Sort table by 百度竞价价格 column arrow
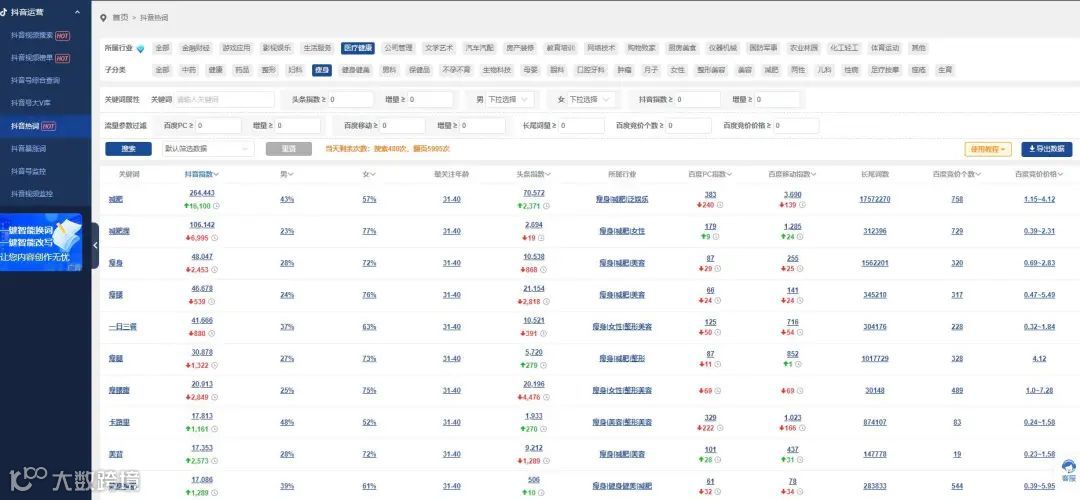The width and height of the screenshot is (1080, 500). click(1061, 175)
